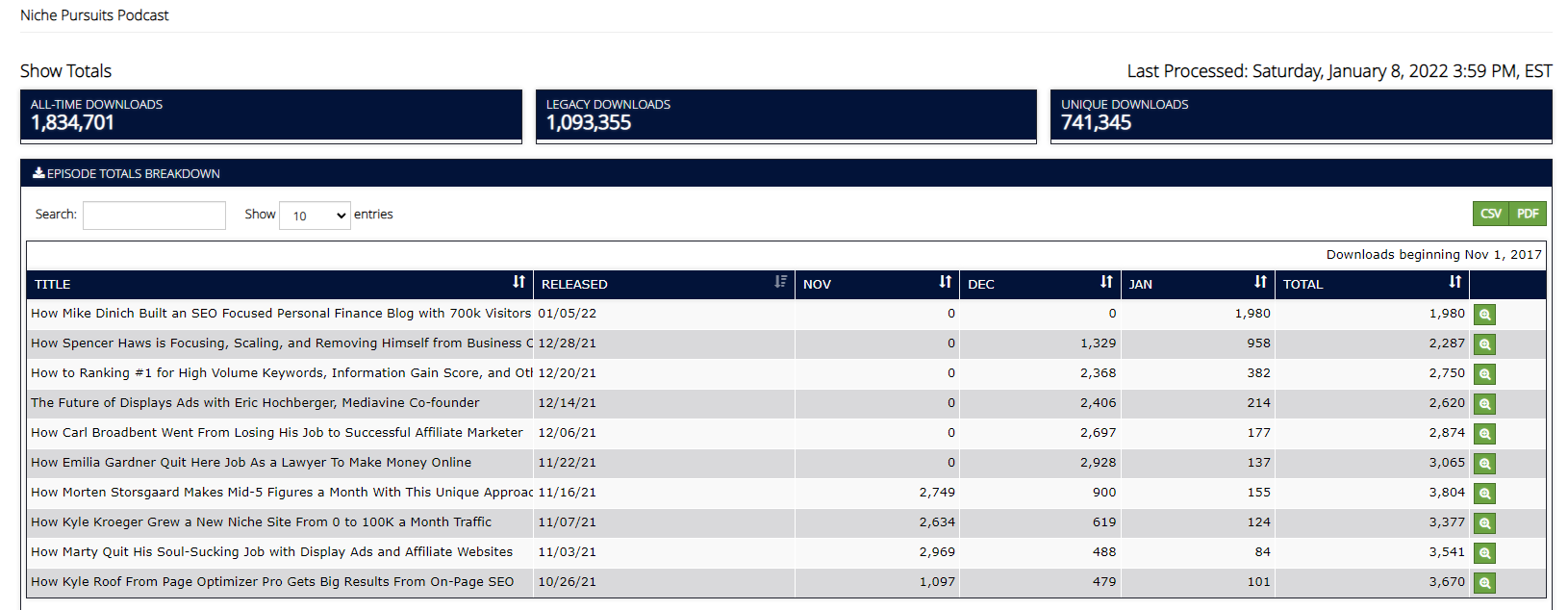
Task: Click magnifier icon for Spencer Haws episode
Action: [1484, 344]
